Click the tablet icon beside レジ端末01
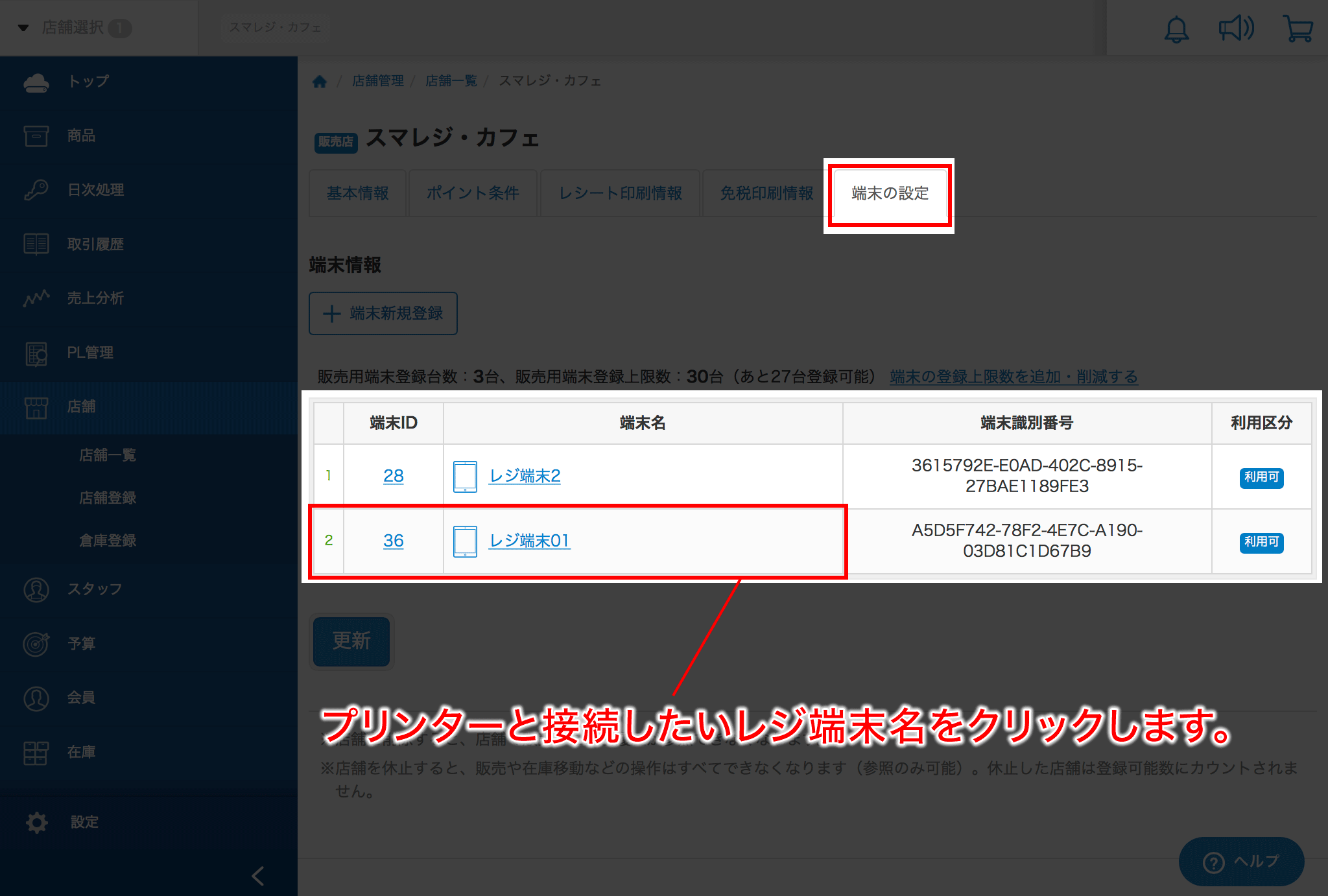The height and width of the screenshot is (896, 1328). point(465,541)
